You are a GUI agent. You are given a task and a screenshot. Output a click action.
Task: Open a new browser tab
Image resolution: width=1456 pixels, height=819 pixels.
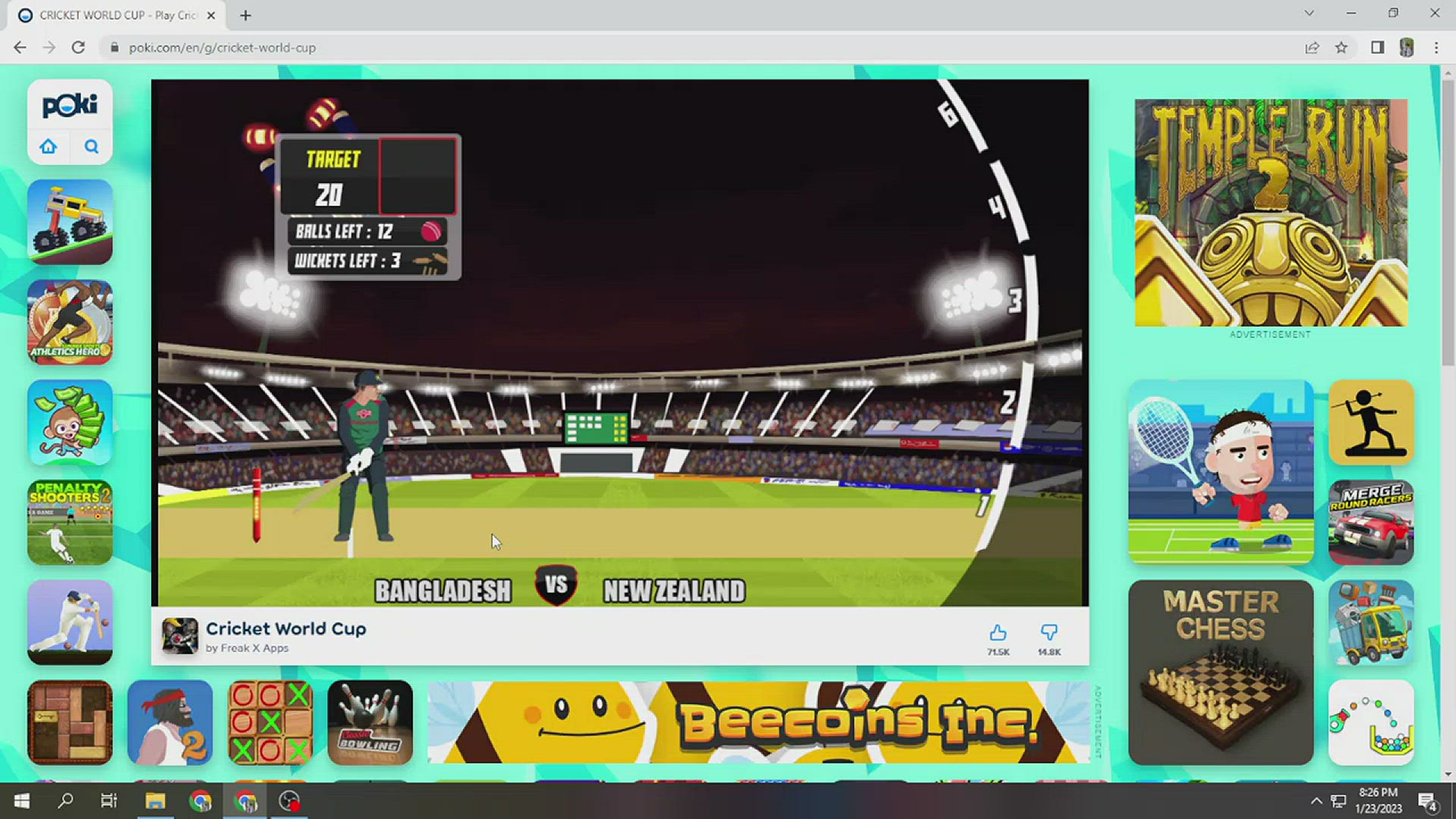(x=245, y=15)
